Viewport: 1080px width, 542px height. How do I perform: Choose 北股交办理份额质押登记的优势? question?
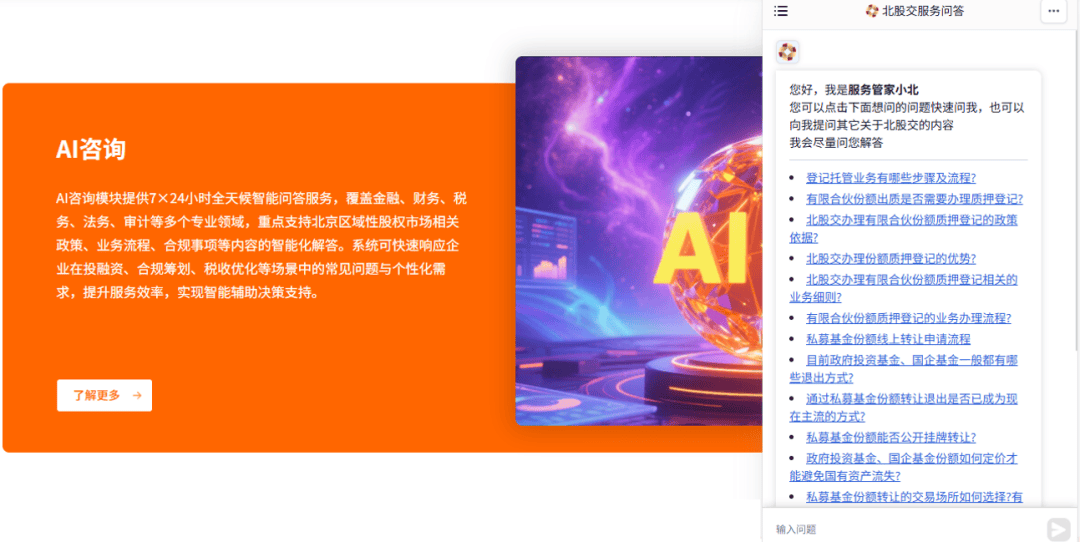click(x=890, y=258)
